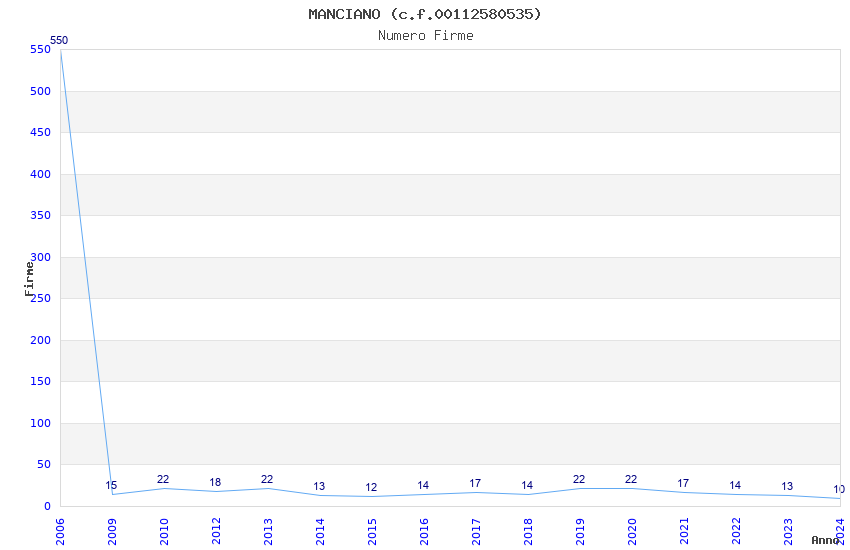Click the y-axis tick label 350

pos(41,215)
